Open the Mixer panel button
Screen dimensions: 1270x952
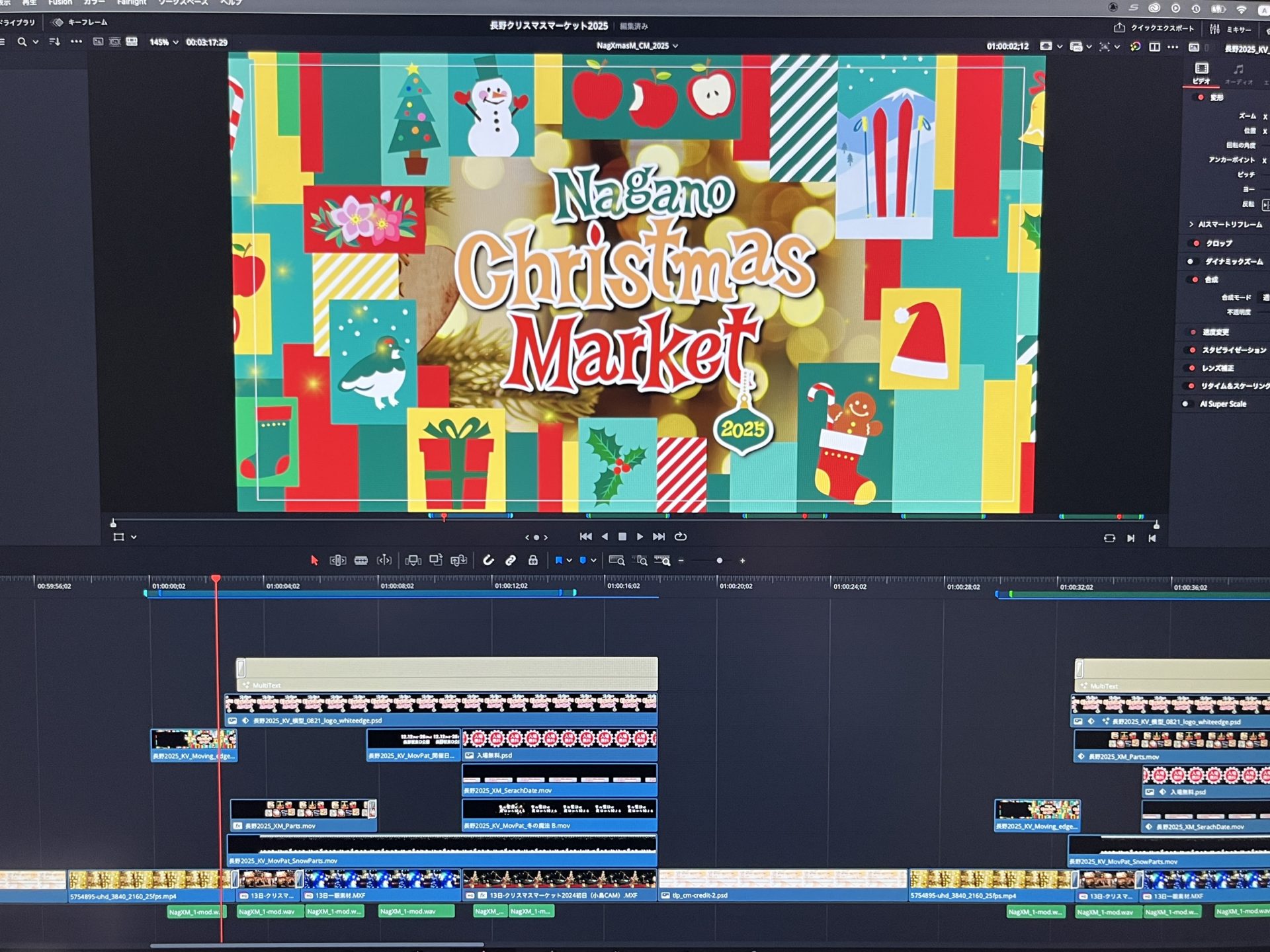pyautogui.click(x=1231, y=29)
